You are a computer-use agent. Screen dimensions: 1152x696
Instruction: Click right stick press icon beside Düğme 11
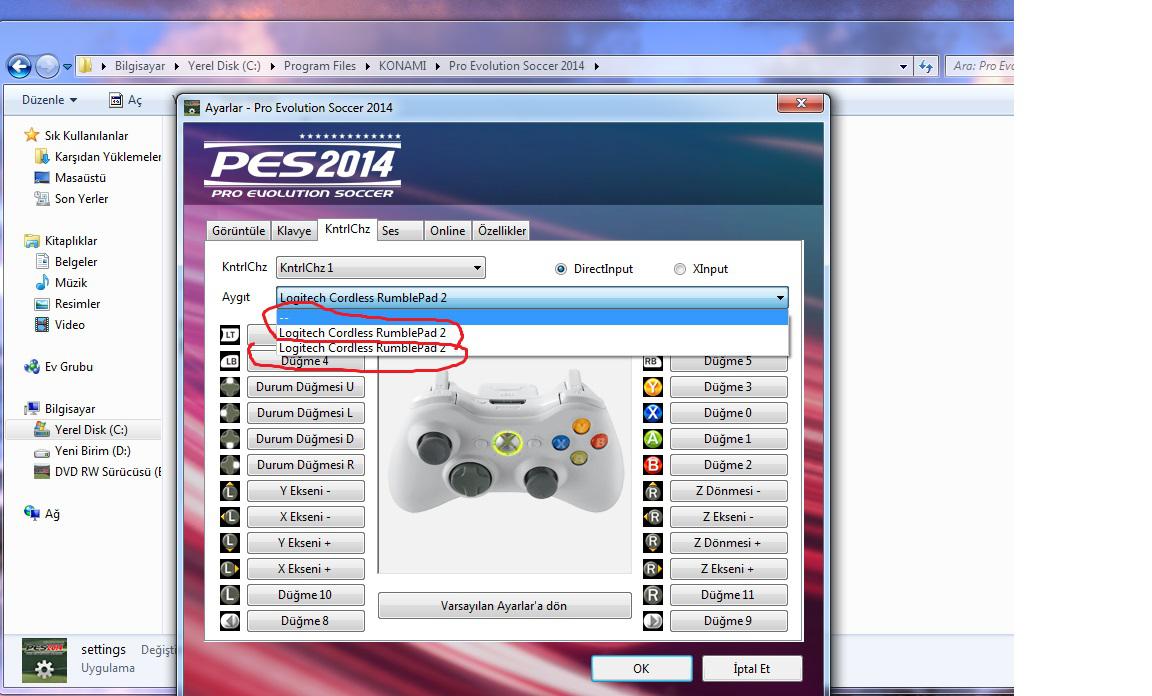(x=652, y=595)
